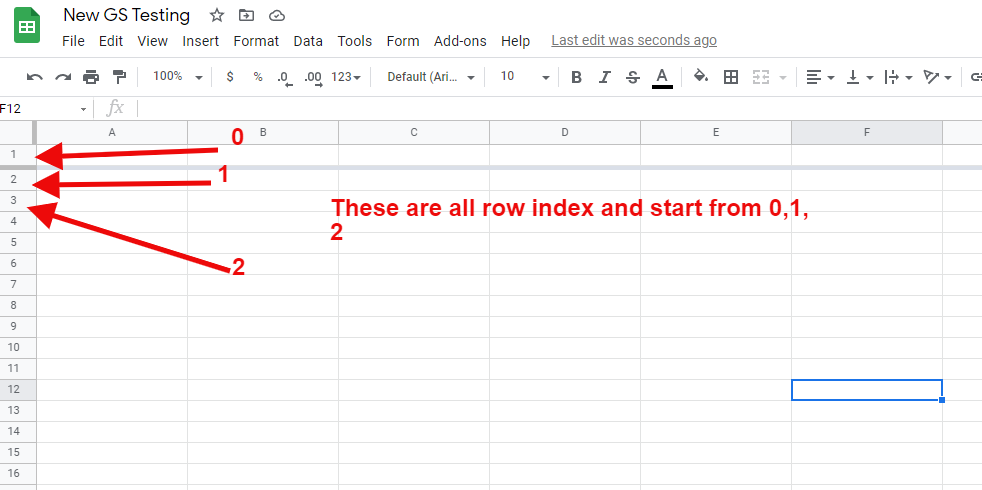Click the F12 name box
Viewport: 982px width, 490px height.
pyautogui.click(x=38, y=109)
